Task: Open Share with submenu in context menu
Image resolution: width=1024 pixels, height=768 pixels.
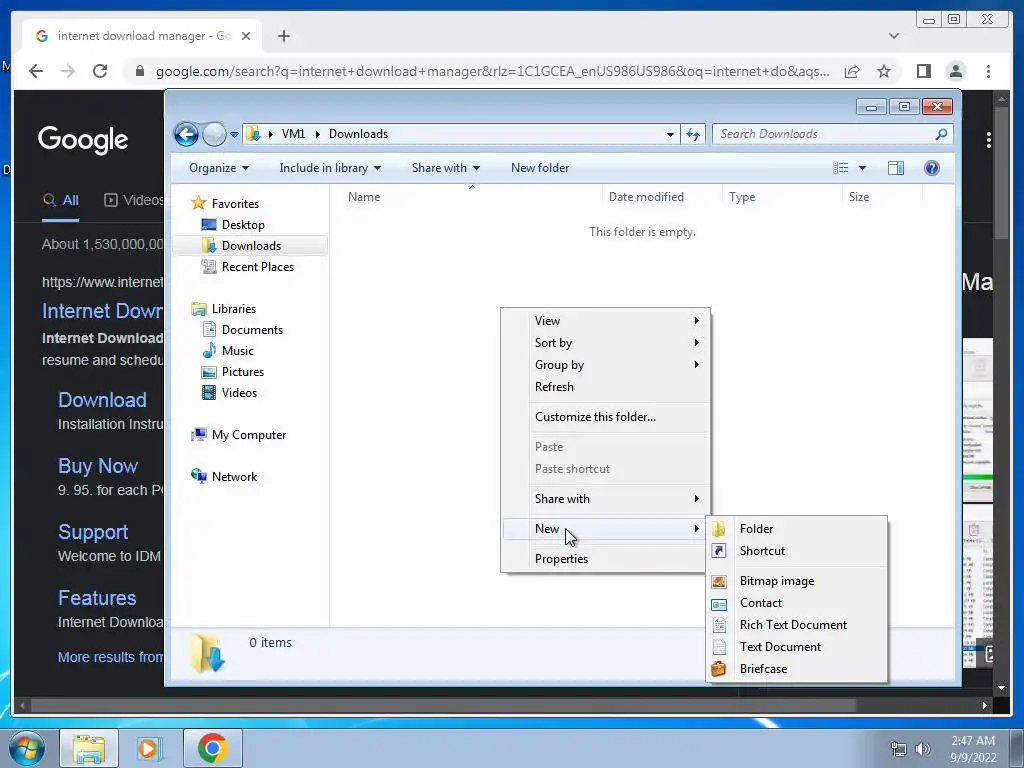Action: click(605, 499)
